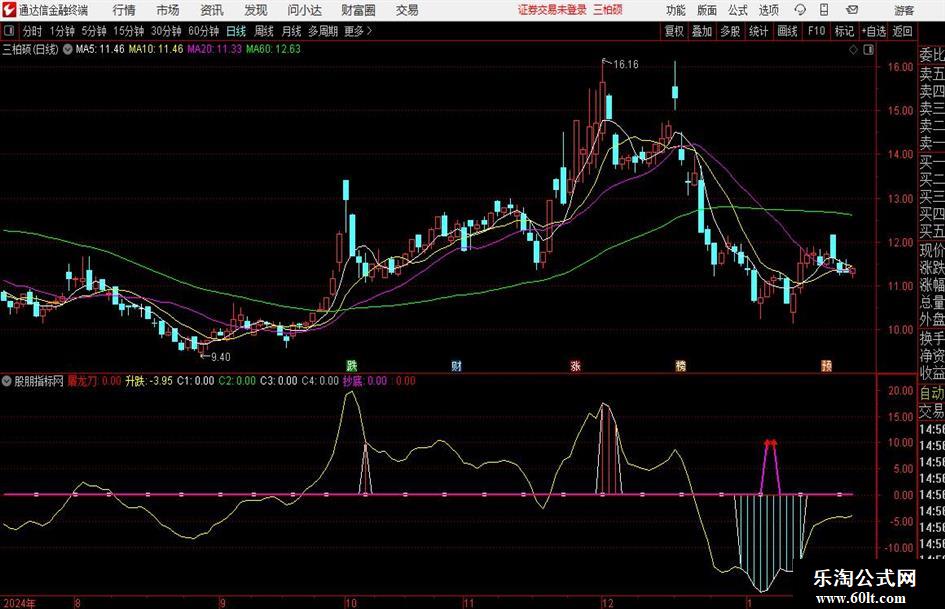The width and height of the screenshot is (945, 609).
Task: Click the 复权 toolbar button
Action: [x=674, y=31]
